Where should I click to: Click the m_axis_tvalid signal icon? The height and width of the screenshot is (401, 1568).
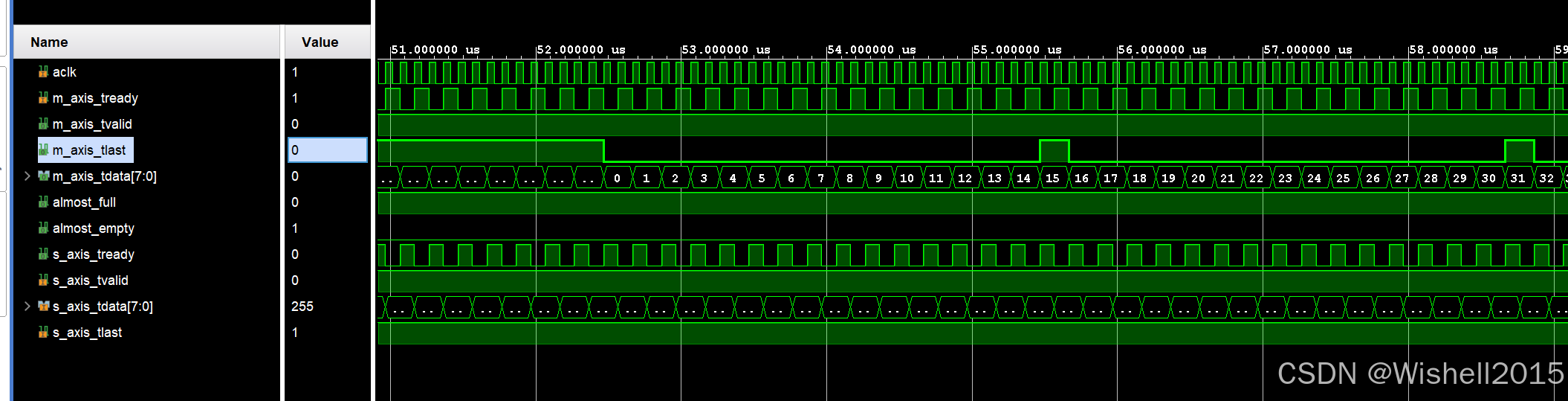[43, 124]
